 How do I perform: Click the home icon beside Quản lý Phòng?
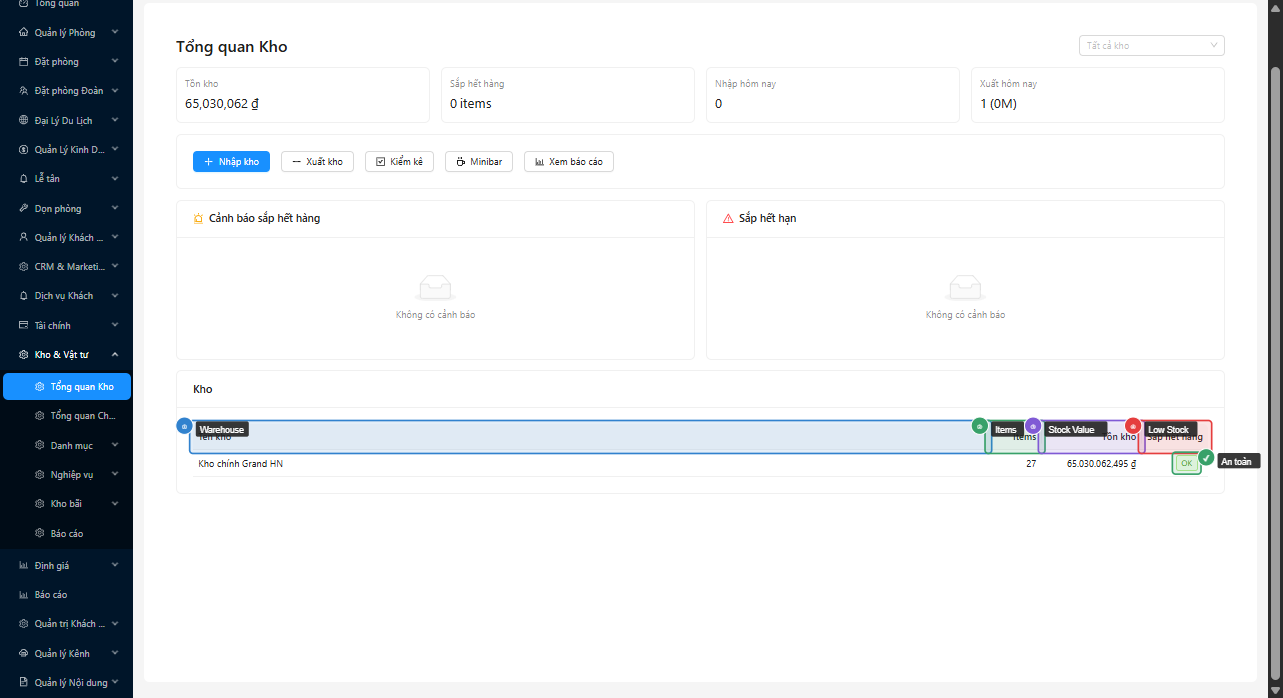pos(24,32)
